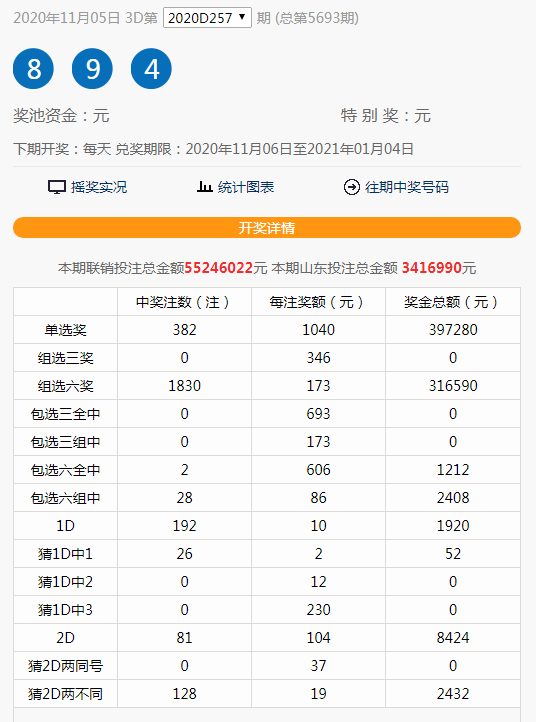Click the 包选三全中 row label

coord(65,414)
